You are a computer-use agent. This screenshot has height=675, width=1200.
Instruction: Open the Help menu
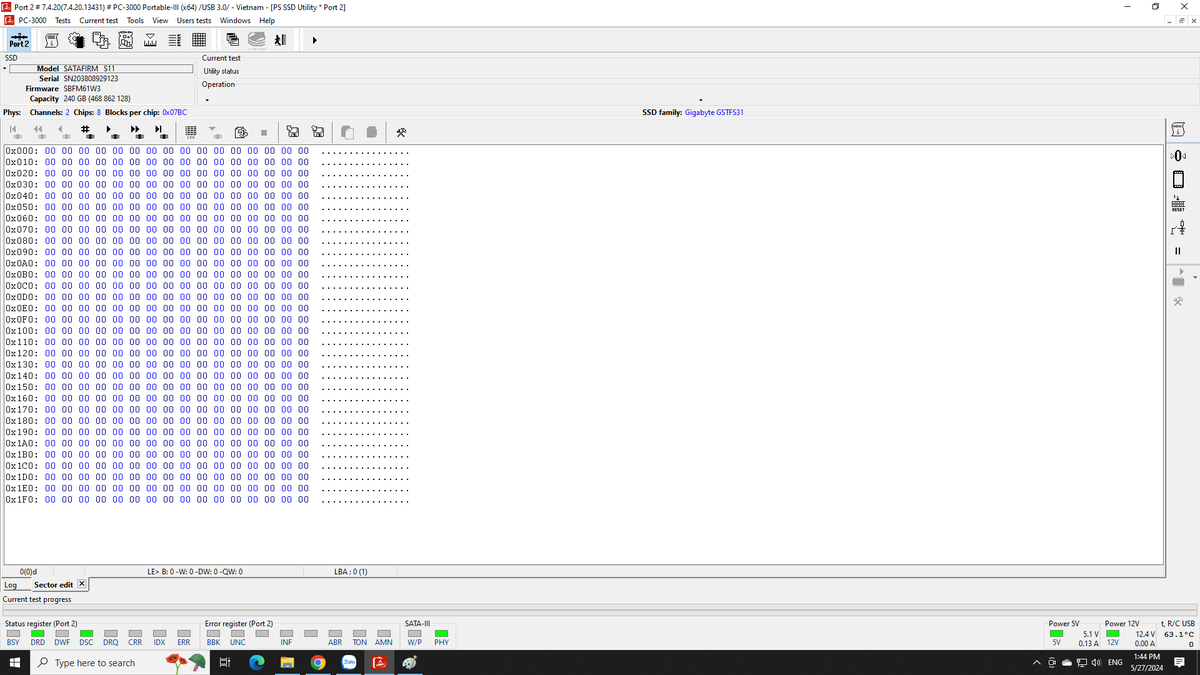(x=267, y=20)
